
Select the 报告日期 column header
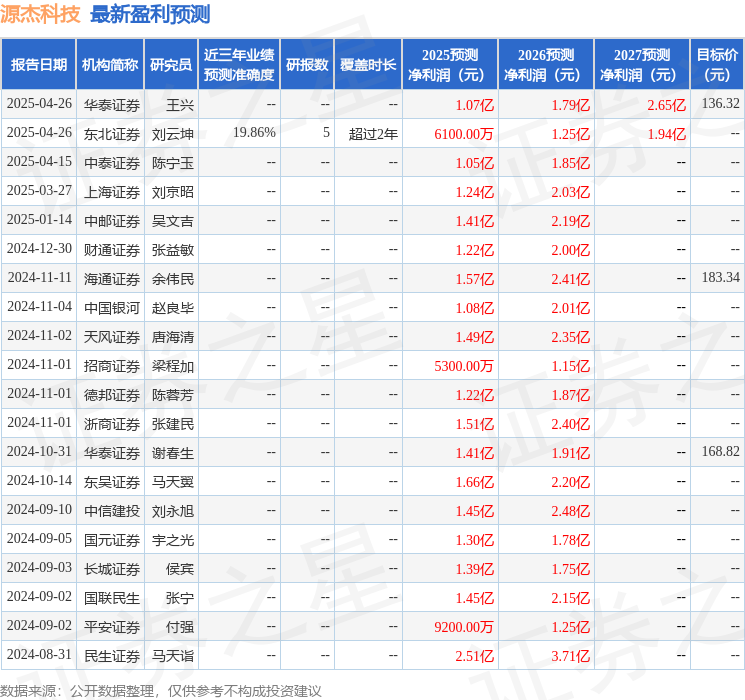(x=38, y=65)
